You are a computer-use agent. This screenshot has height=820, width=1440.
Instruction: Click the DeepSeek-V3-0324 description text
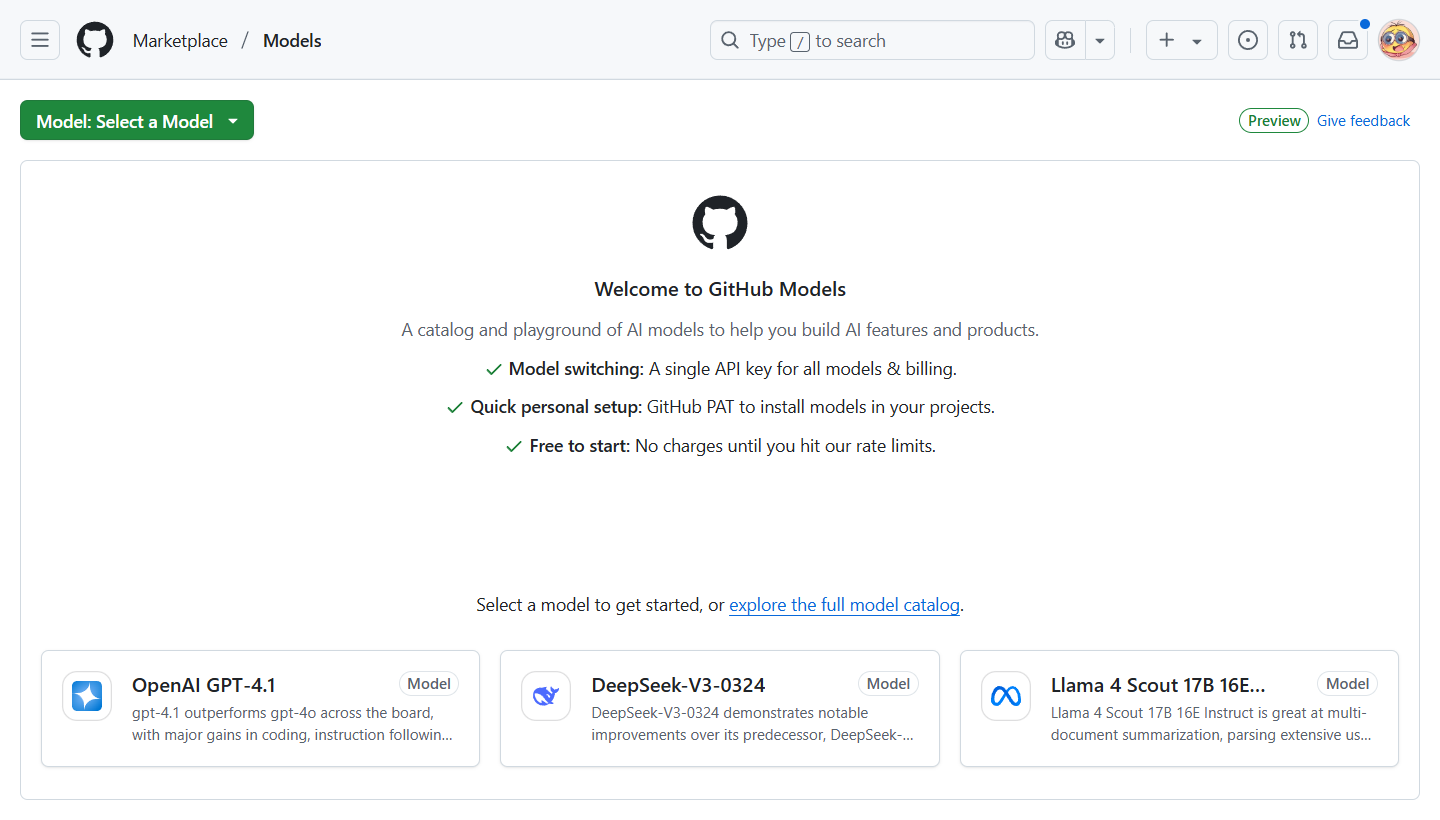tap(752, 724)
